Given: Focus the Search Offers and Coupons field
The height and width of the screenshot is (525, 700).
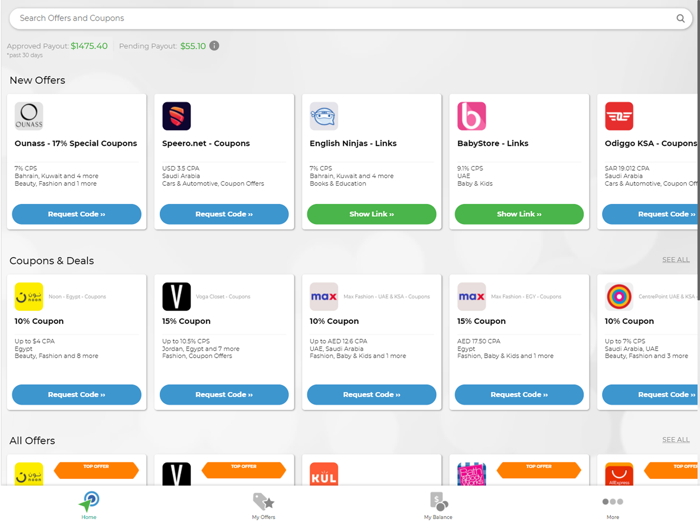Looking at the screenshot, I should 350,18.
